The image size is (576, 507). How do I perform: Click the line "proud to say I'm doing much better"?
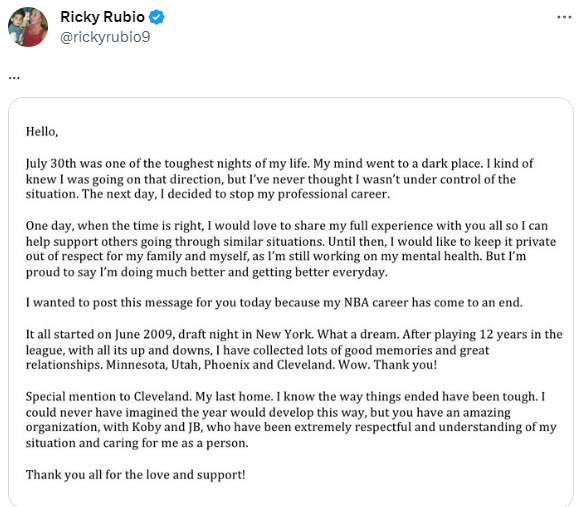(206, 272)
